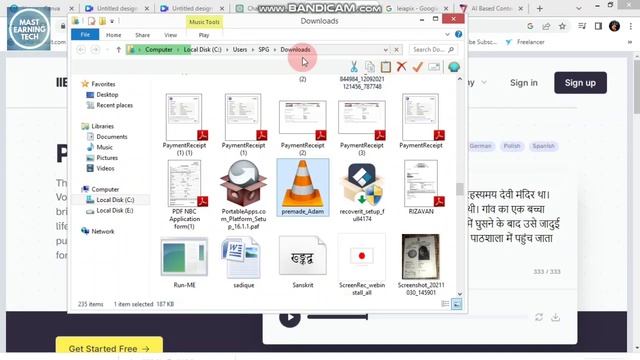Click the teal globe icon in toolbar
Image resolution: width=640 pixels, height=360 pixels.
pyautogui.click(x=454, y=67)
